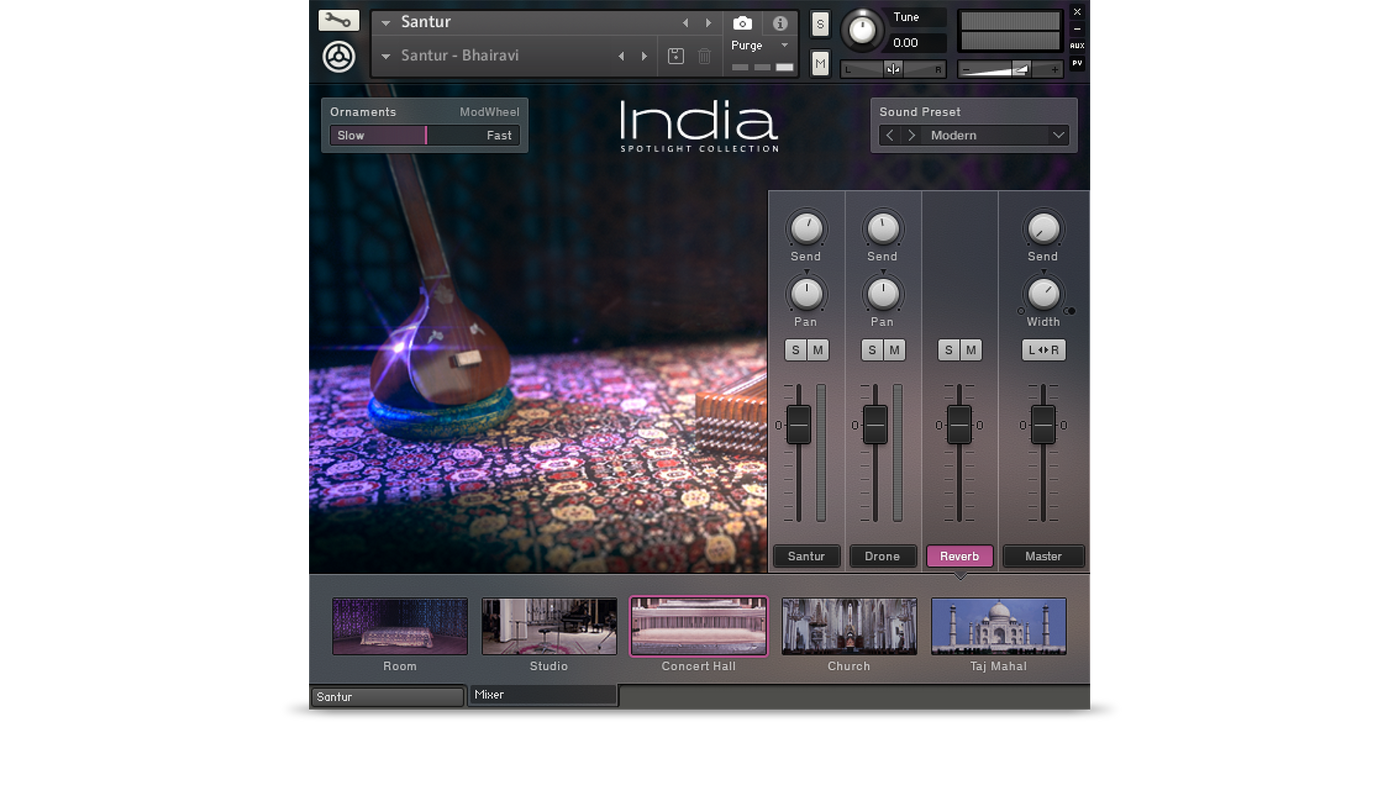Click the Drone channel Send knob
This screenshot has height=804, width=1400.
(882, 229)
